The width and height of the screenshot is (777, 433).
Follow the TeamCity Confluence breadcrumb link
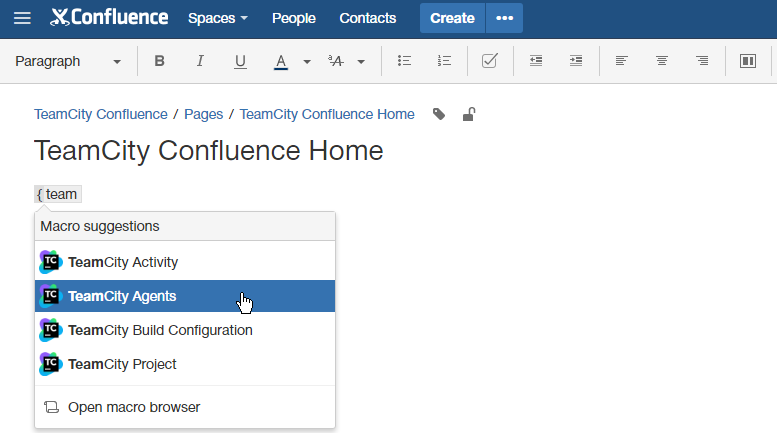point(101,114)
